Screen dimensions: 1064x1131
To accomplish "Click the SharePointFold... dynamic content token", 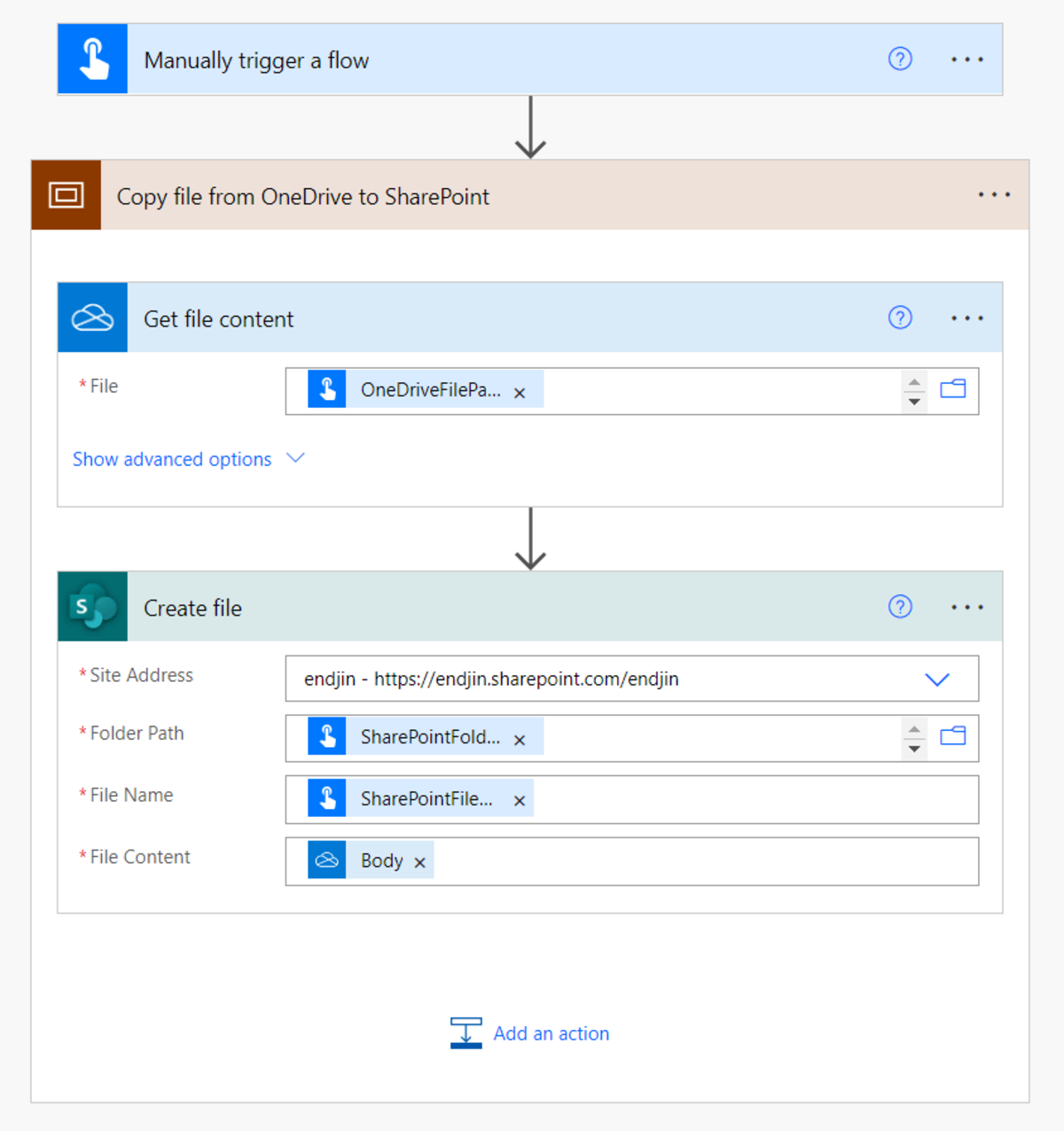I will tap(426, 737).
